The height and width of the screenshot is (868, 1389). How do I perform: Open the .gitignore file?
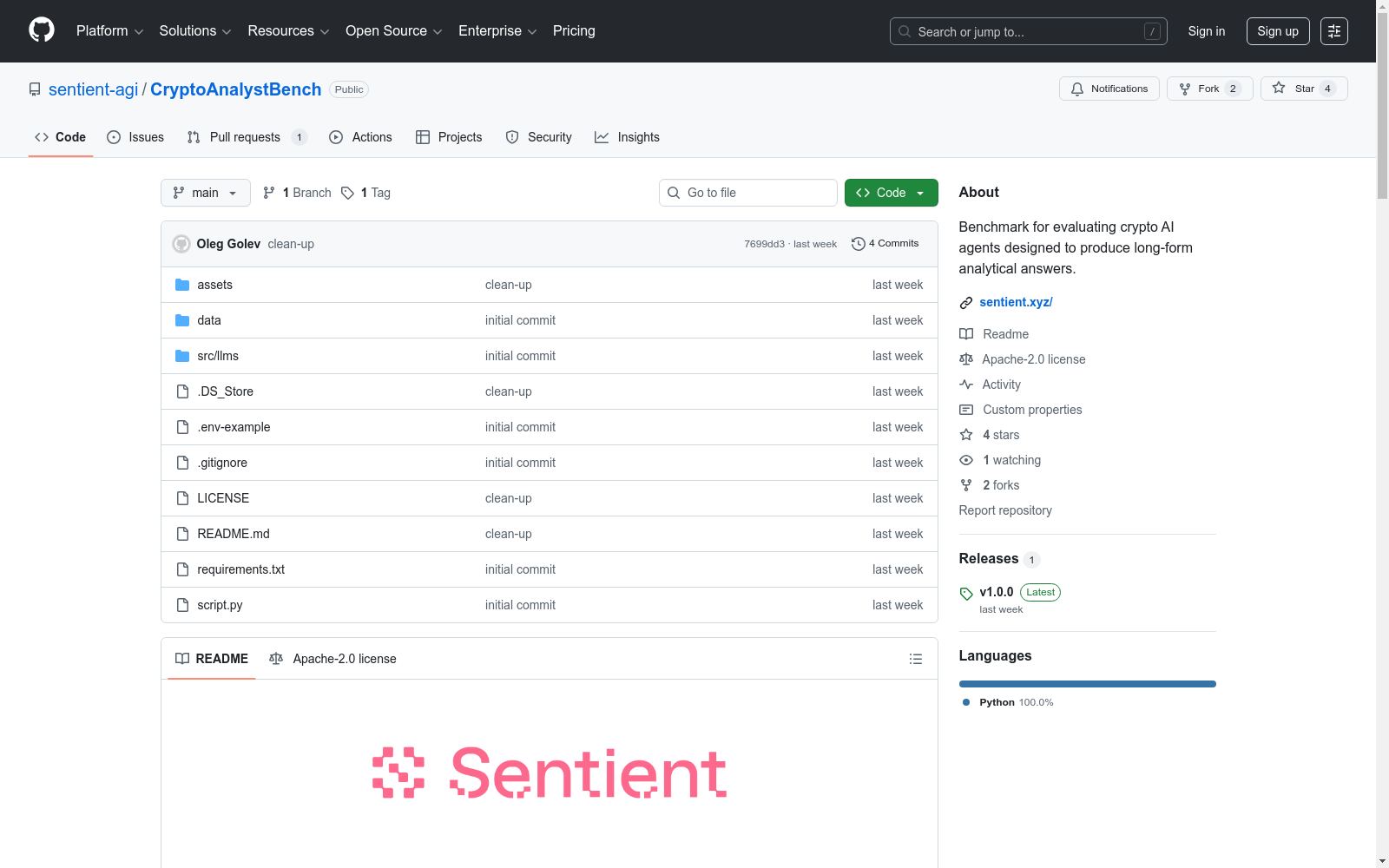coord(222,463)
